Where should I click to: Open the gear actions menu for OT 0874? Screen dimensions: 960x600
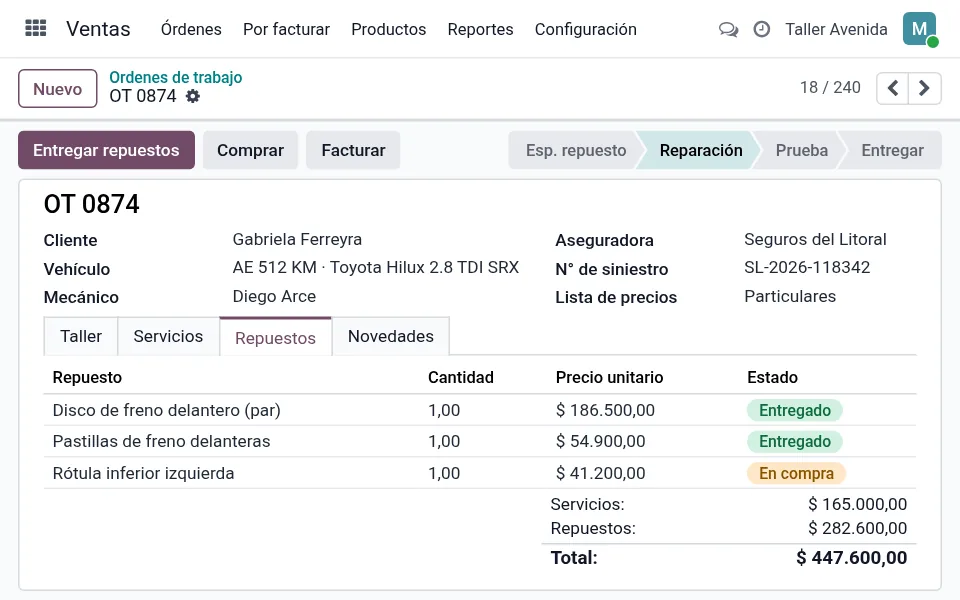pyautogui.click(x=193, y=96)
